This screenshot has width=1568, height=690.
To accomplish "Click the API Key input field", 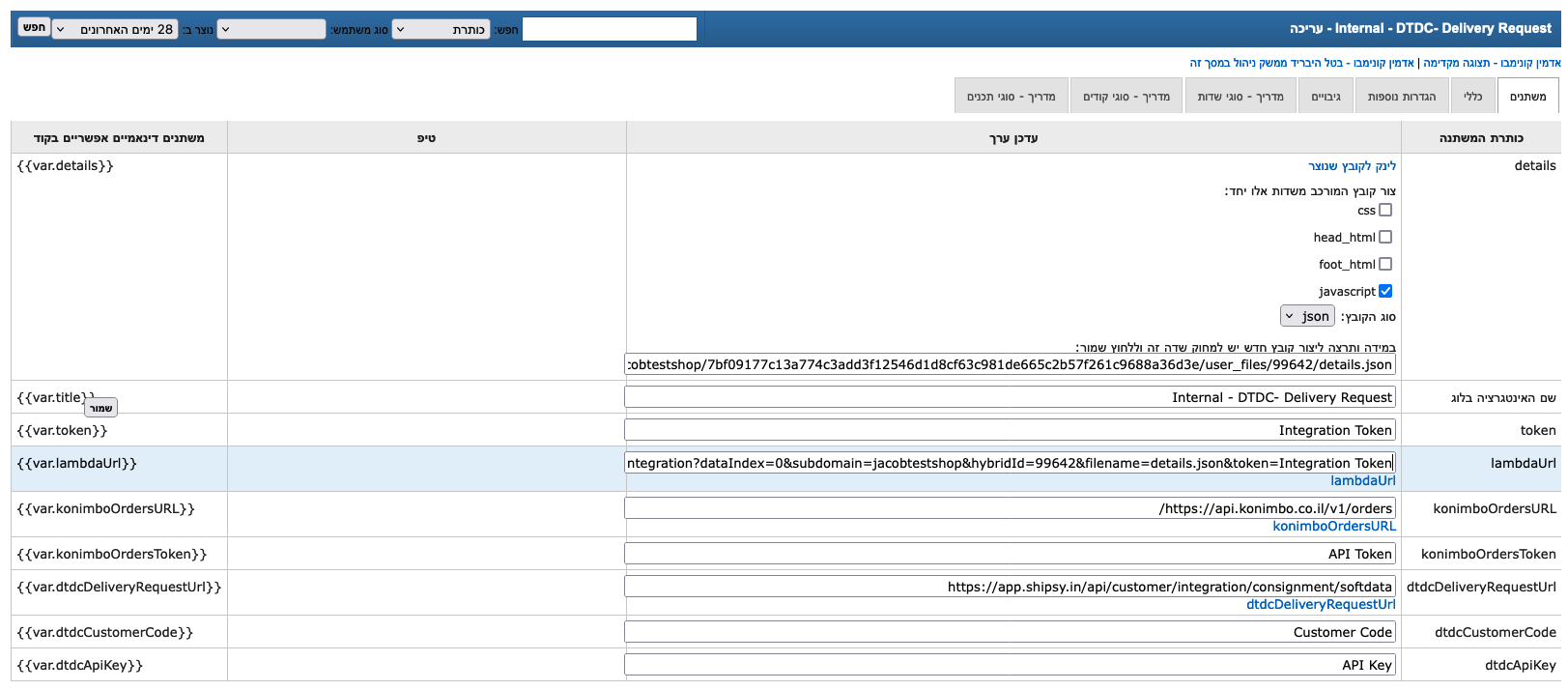I will pyautogui.click(x=1010, y=665).
